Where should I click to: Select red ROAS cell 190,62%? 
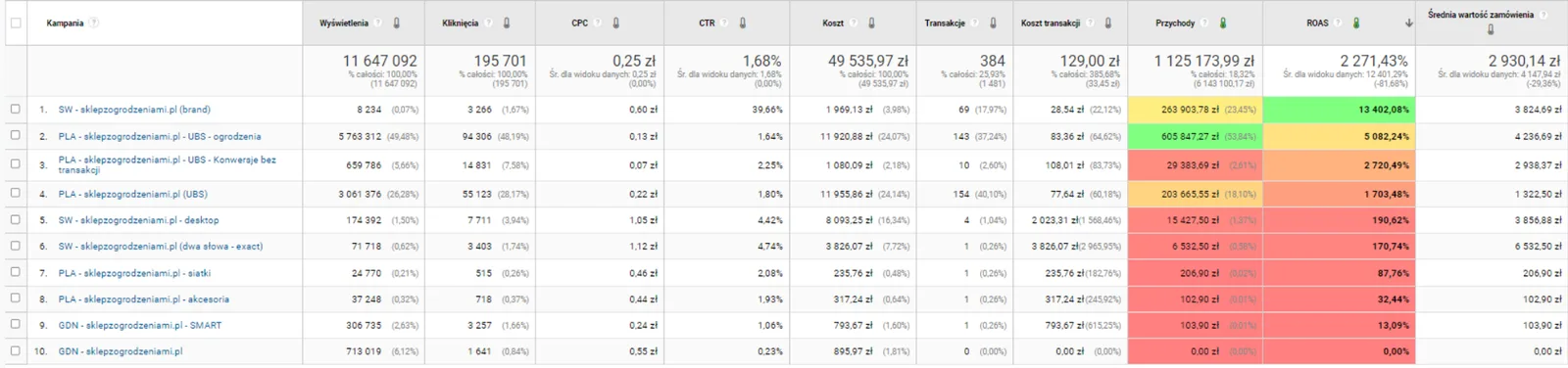click(x=1338, y=220)
